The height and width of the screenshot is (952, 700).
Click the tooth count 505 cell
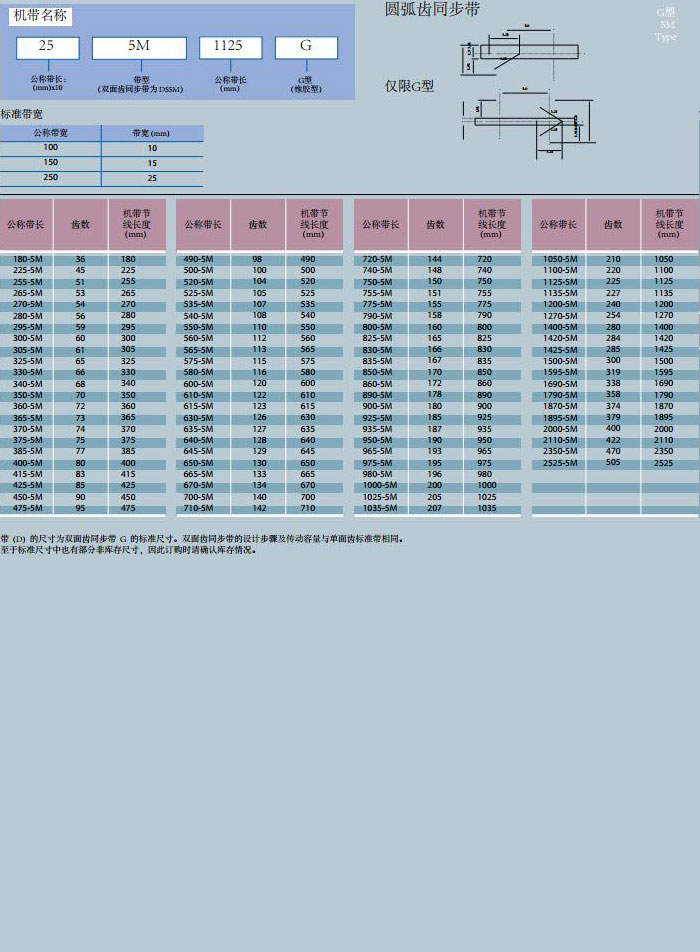click(x=613, y=463)
